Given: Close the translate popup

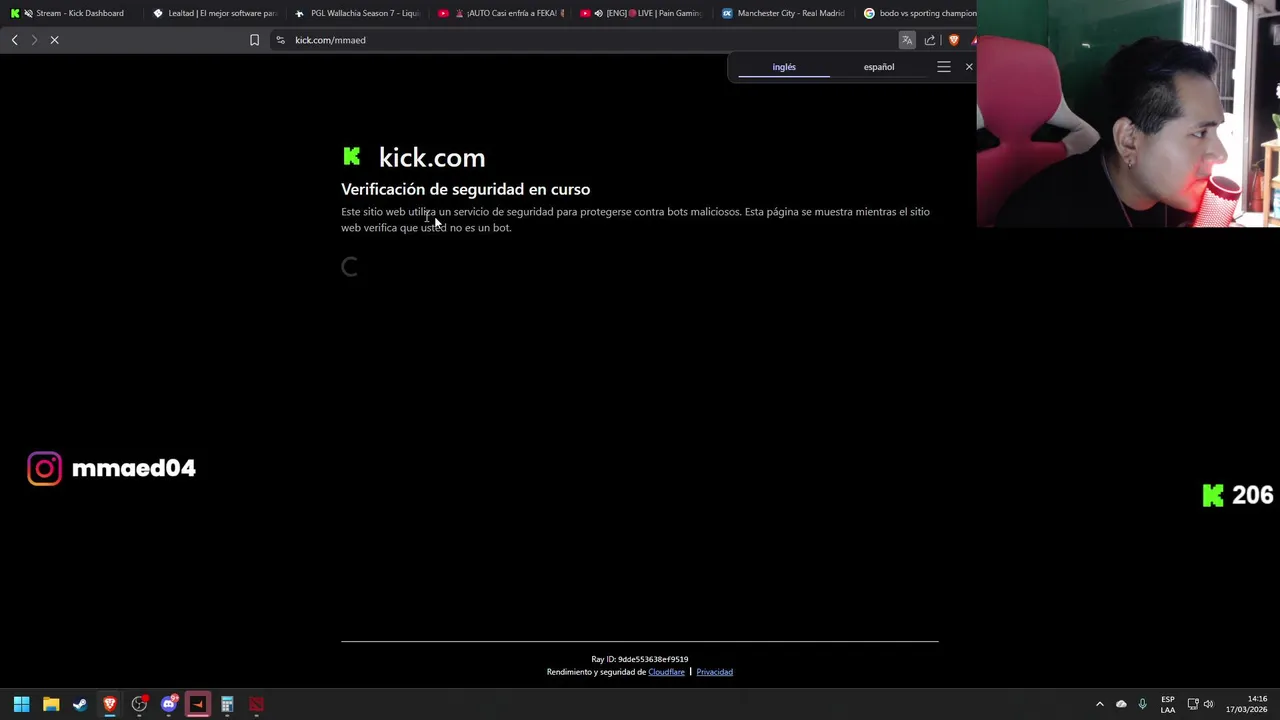Looking at the screenshot, I should [x=969, y=67].
